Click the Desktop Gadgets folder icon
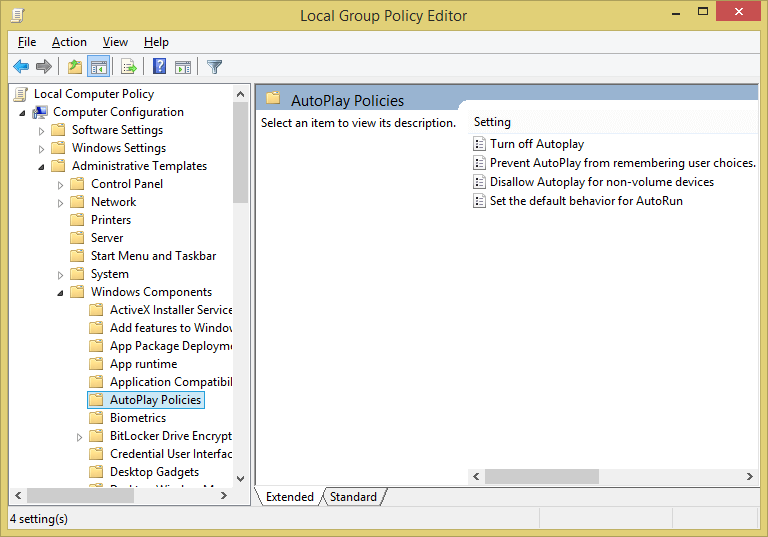 tap(96, 472)
